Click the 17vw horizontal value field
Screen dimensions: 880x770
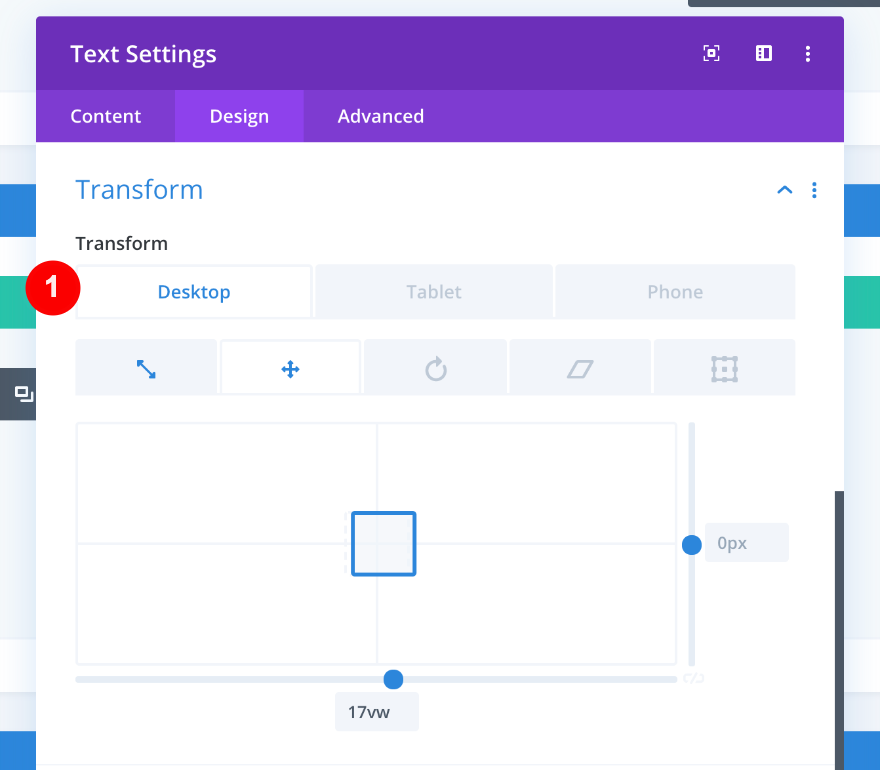pyautogui.click(x=376, y=713)
